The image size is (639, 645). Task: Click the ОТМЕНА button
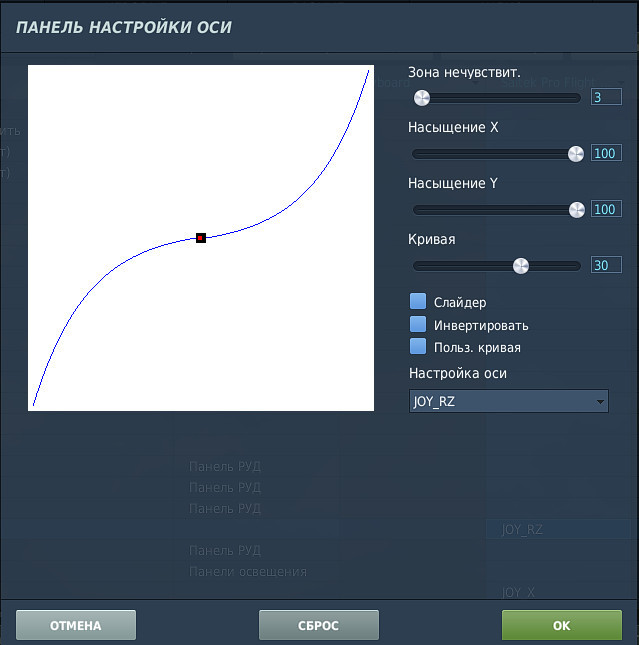point(76,625)
